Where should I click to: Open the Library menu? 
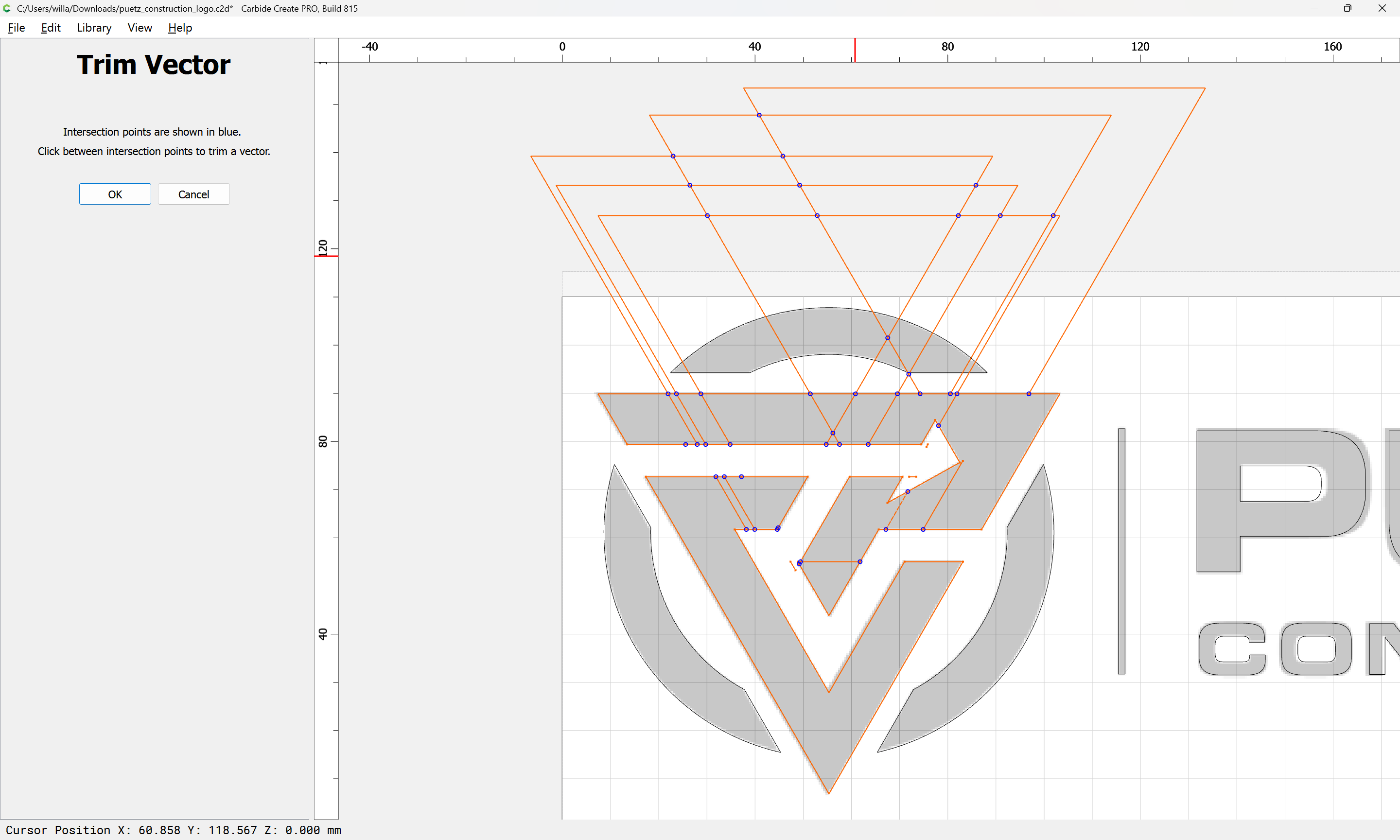coord(94,28)
